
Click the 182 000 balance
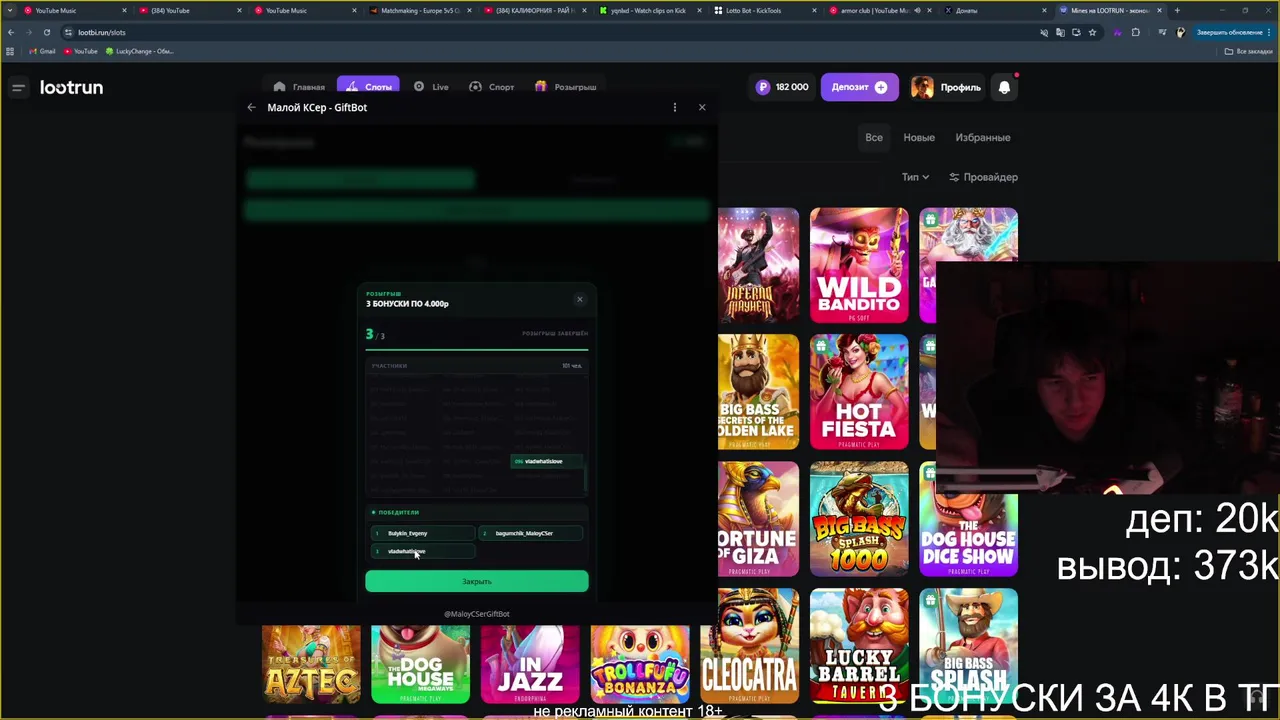(x=782, y=87)
